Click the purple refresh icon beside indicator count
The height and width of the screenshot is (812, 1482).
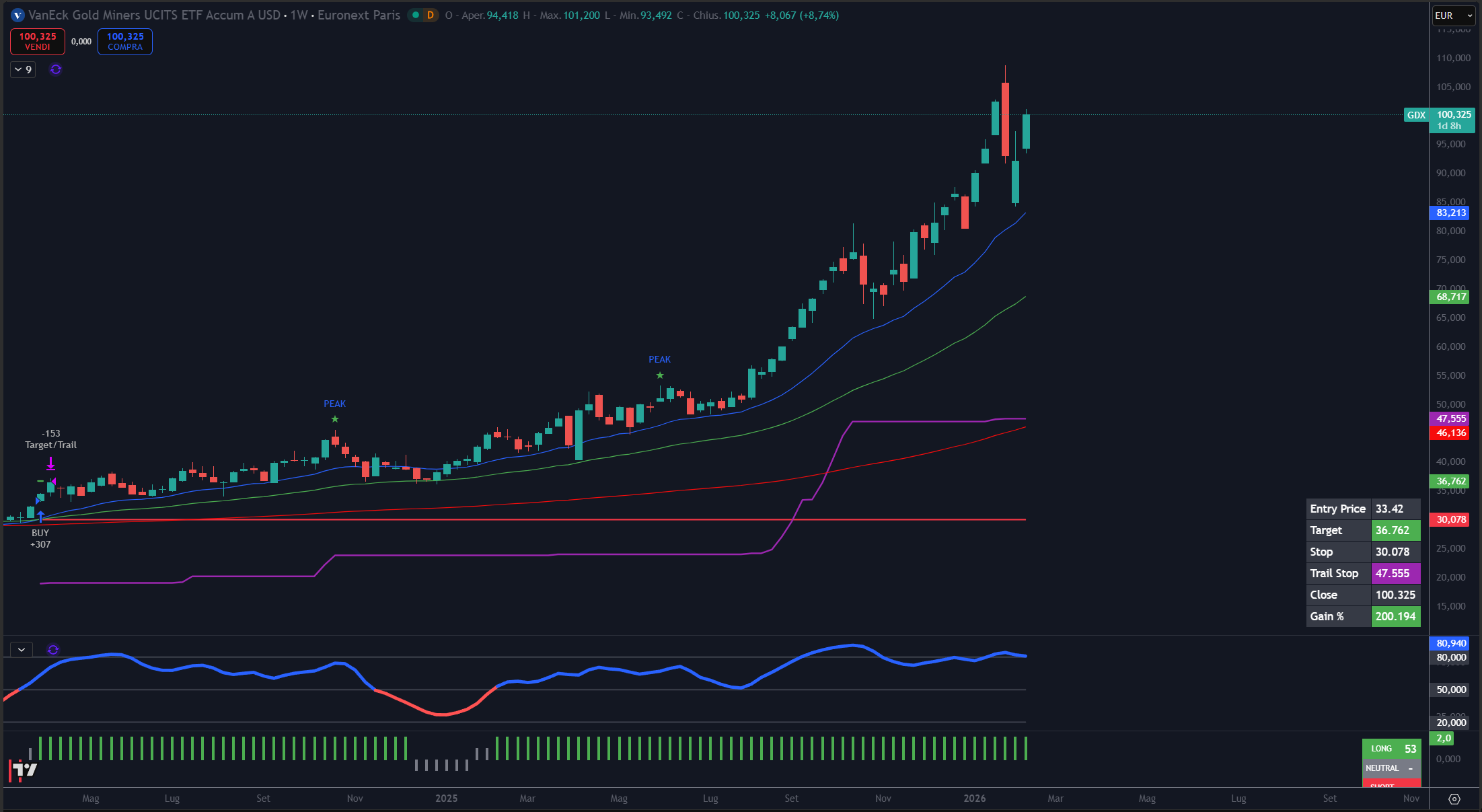56,69
